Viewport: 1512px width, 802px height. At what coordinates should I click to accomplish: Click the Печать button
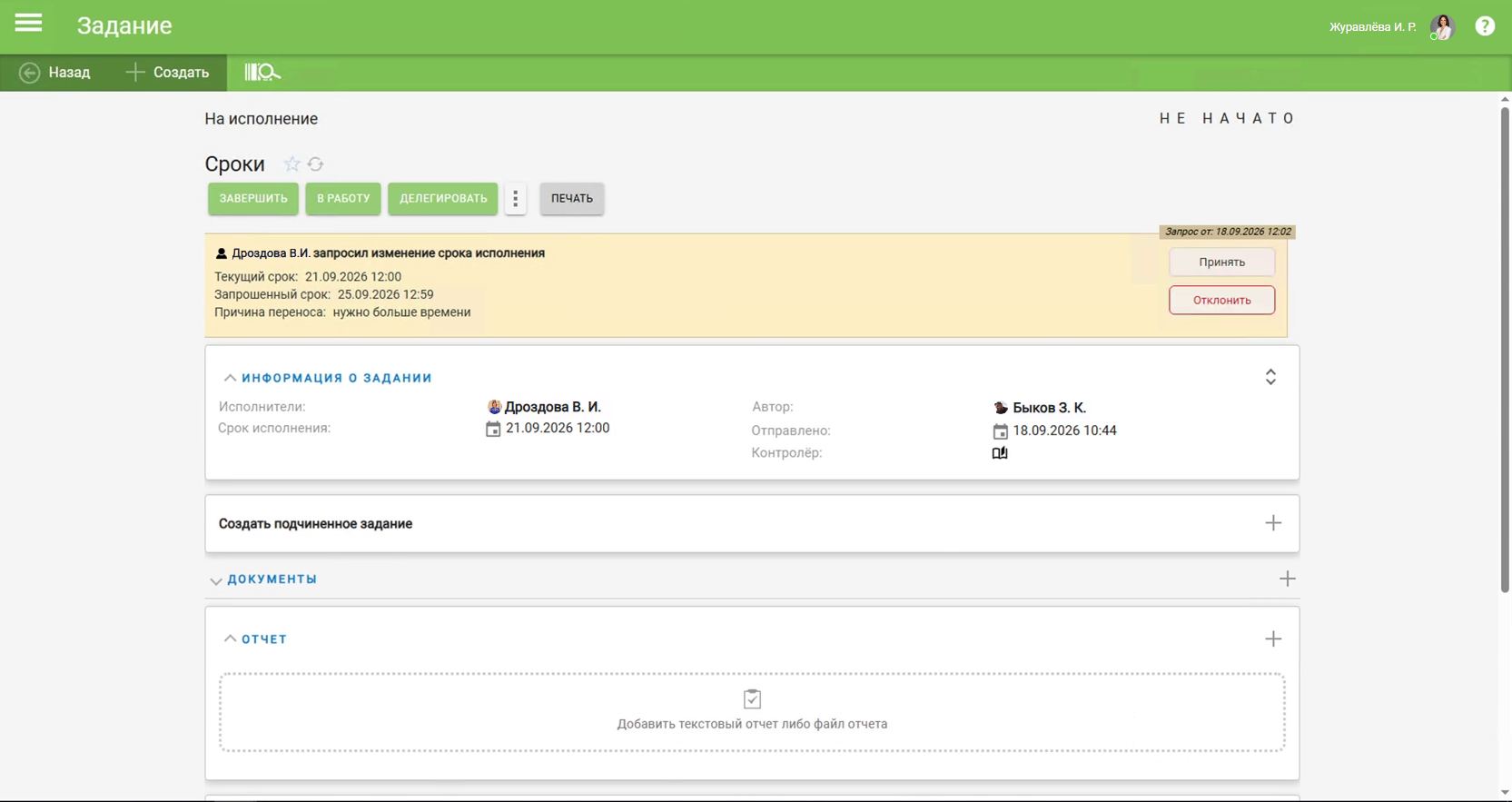point(572,198)
